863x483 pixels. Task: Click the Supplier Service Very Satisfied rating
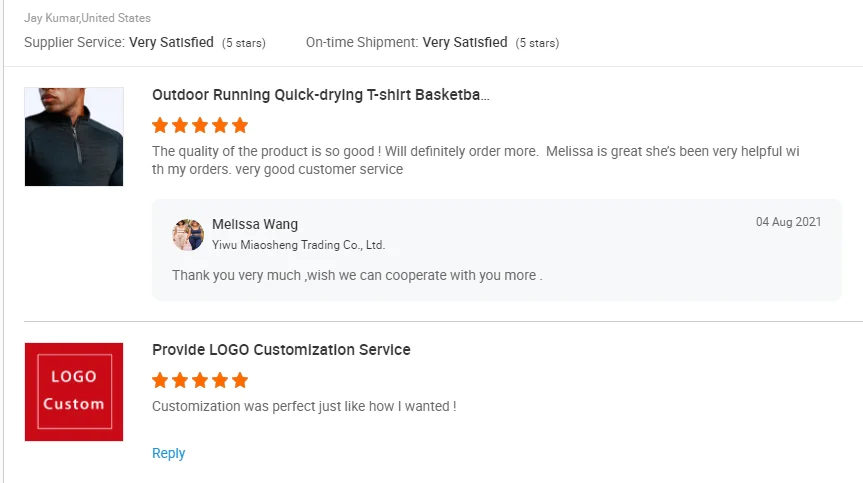point(171,42)
